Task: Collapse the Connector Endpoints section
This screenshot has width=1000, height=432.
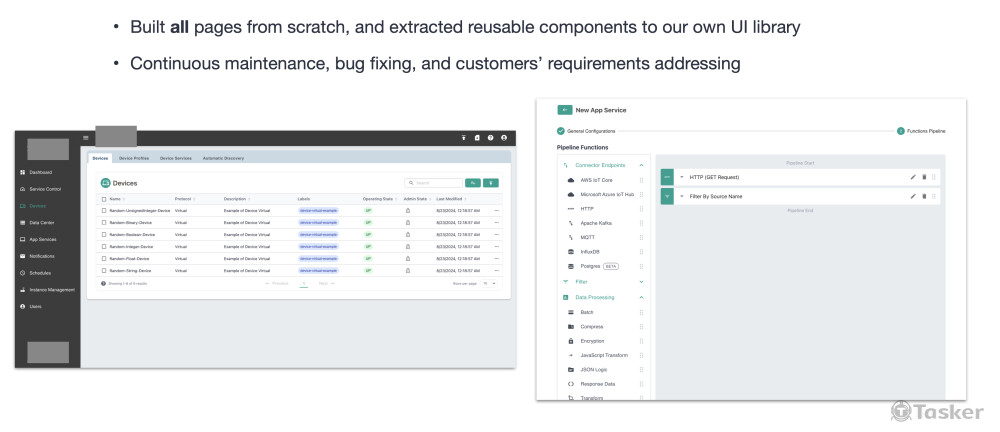Action: click(x=641, y=164)
